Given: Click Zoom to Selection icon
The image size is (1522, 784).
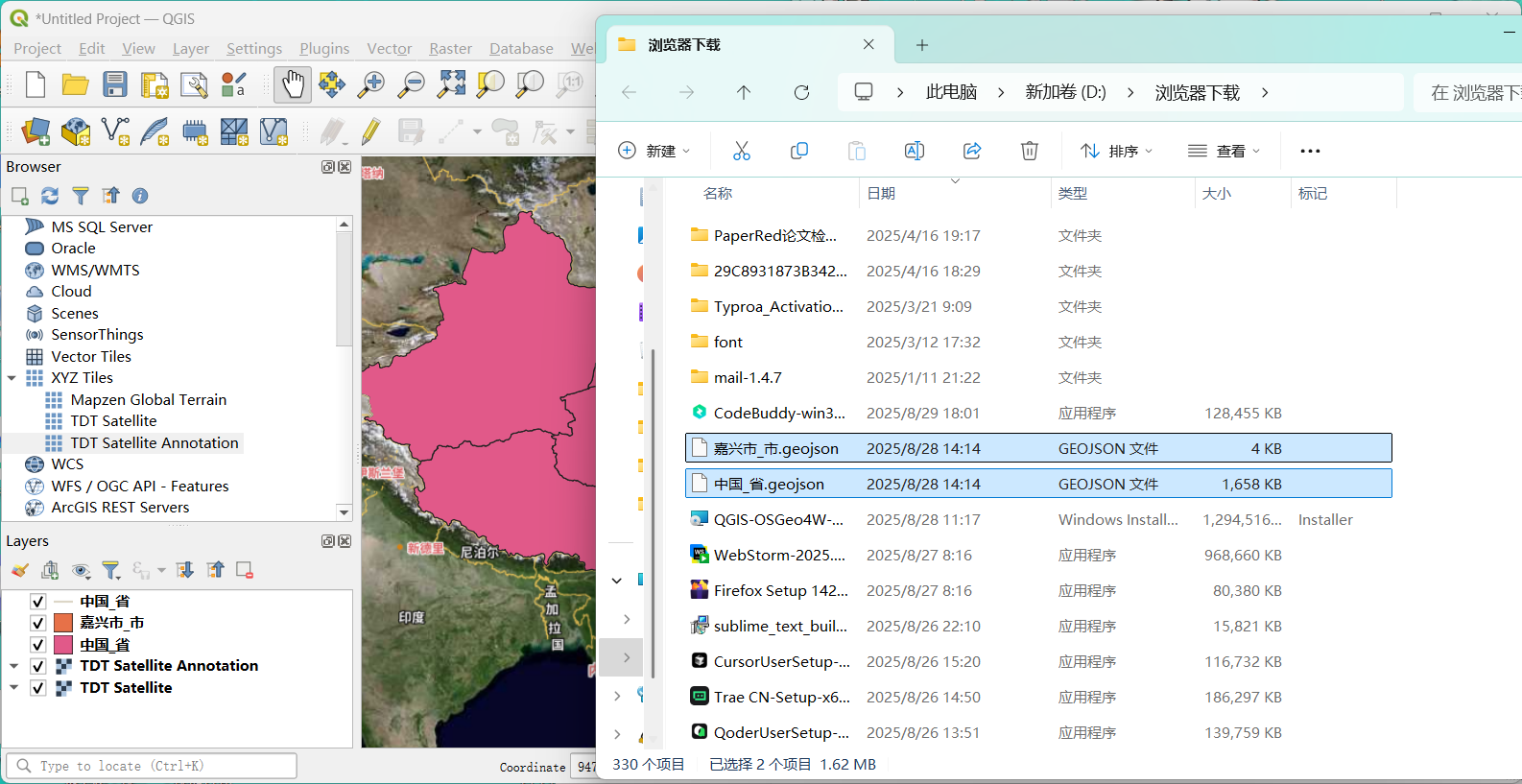Looking at the screenshot, I should 490,84.
